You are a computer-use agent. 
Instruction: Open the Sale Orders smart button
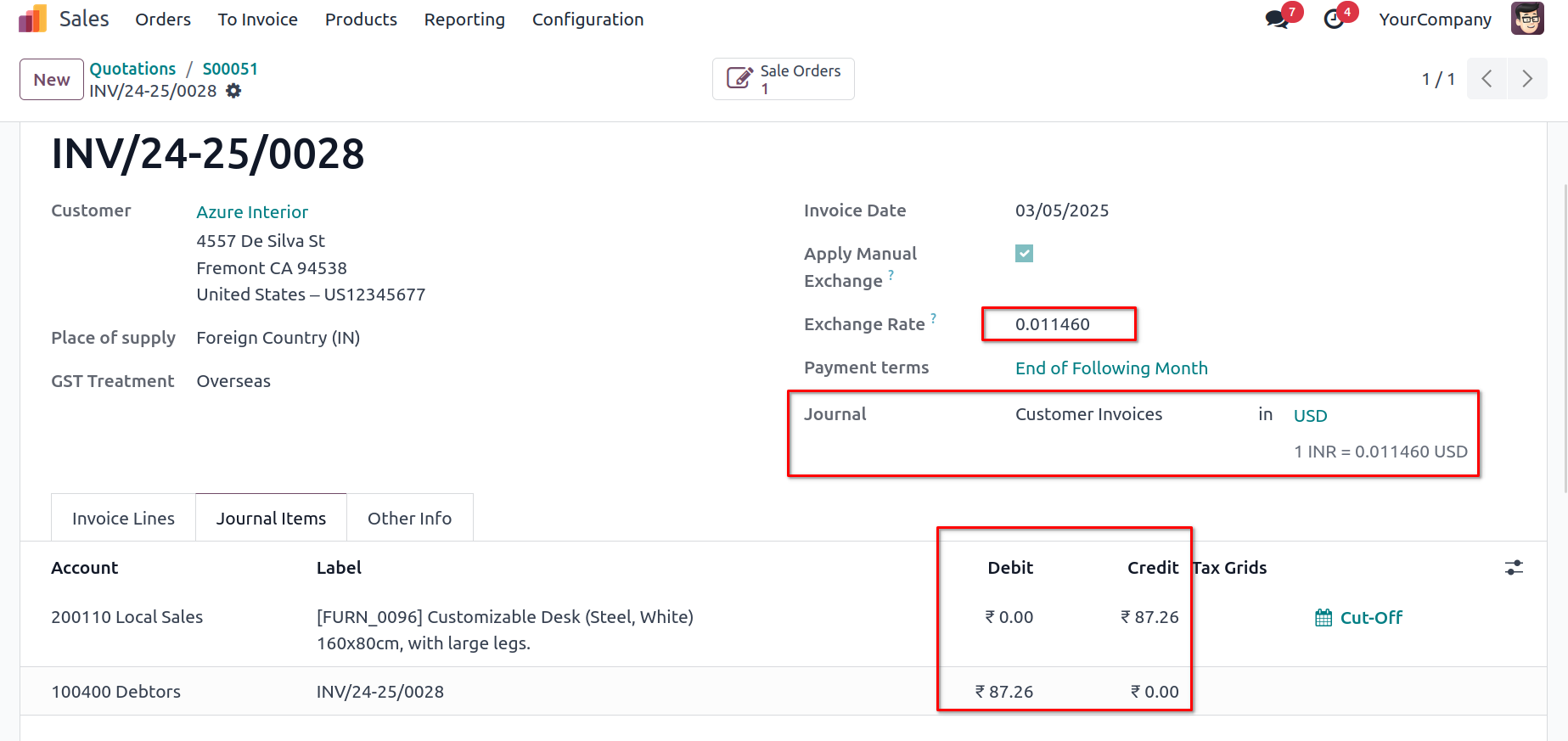pos(783,79)
